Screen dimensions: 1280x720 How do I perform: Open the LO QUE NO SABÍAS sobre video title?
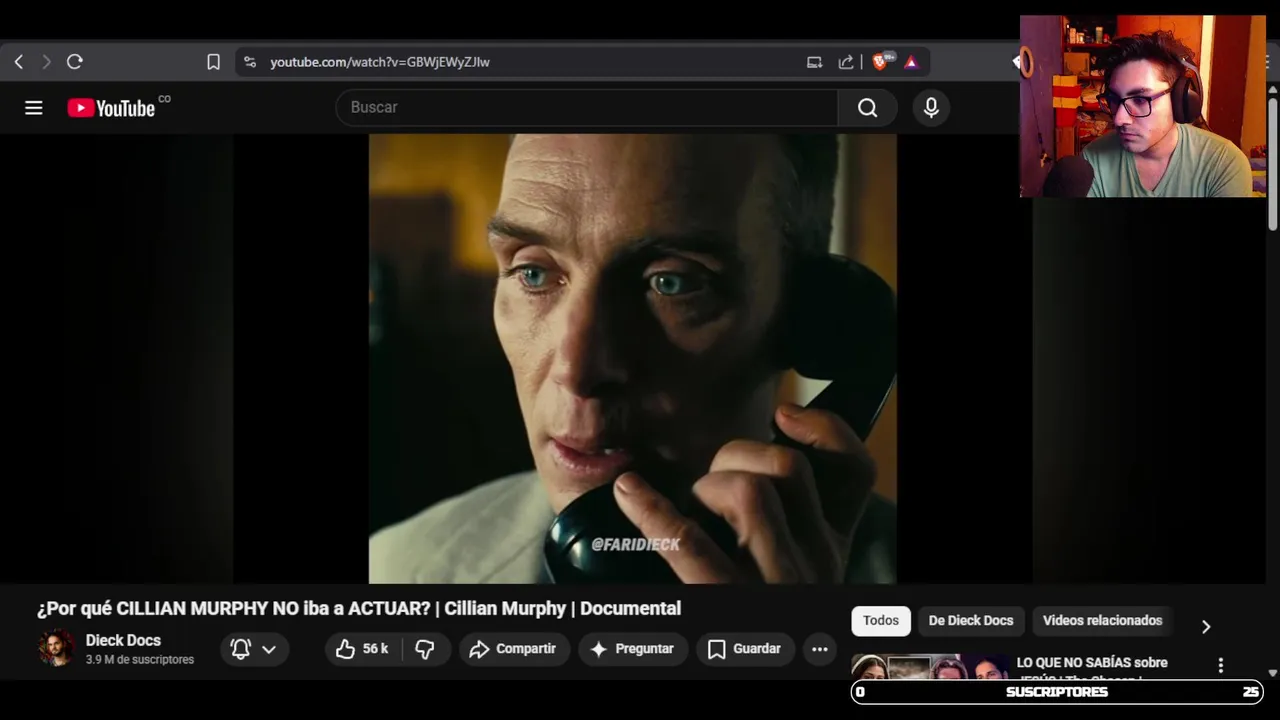pyautogui.click(x=1092, y=663)
